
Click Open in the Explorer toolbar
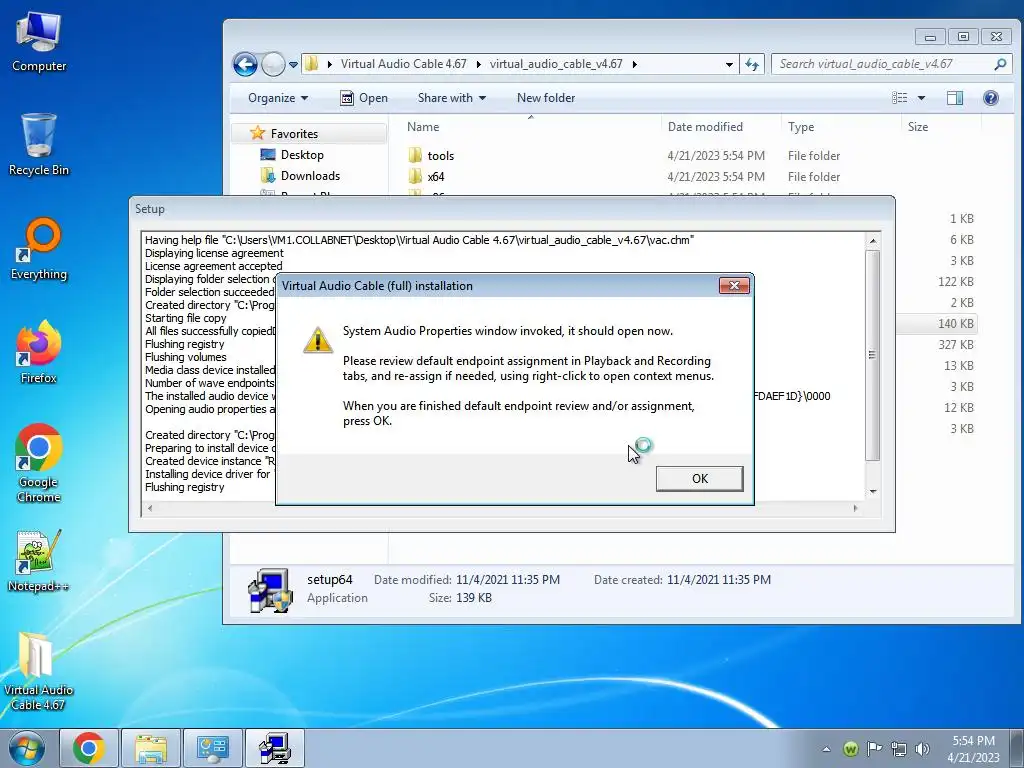pos(364,98)
